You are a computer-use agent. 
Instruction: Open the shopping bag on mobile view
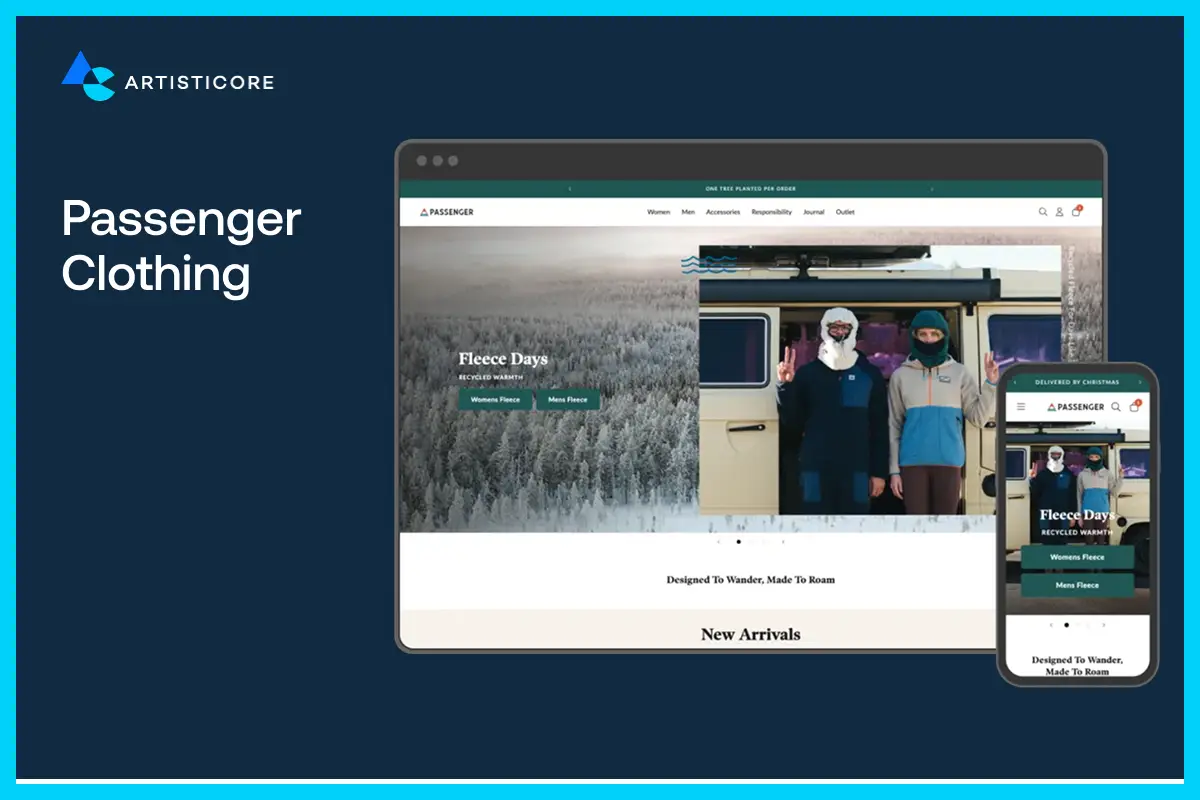point(1134,407)
